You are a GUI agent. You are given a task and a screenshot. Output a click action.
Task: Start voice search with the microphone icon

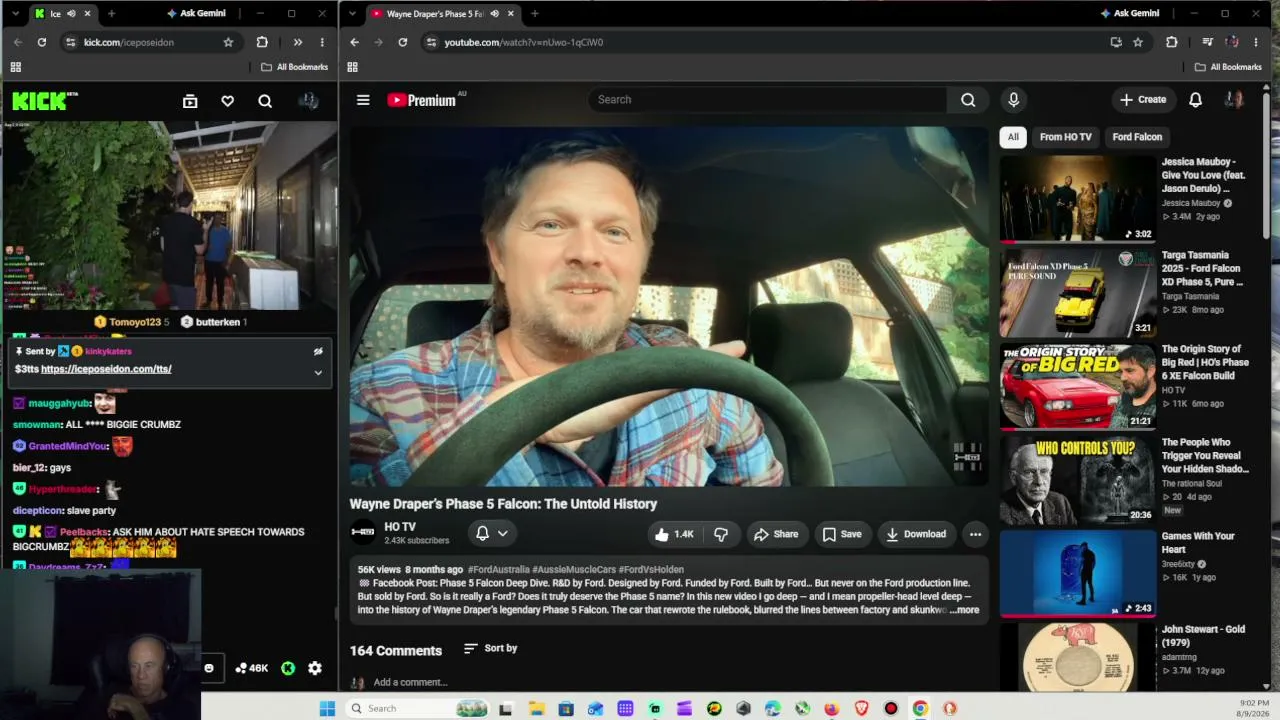(x=1013, y=100)
